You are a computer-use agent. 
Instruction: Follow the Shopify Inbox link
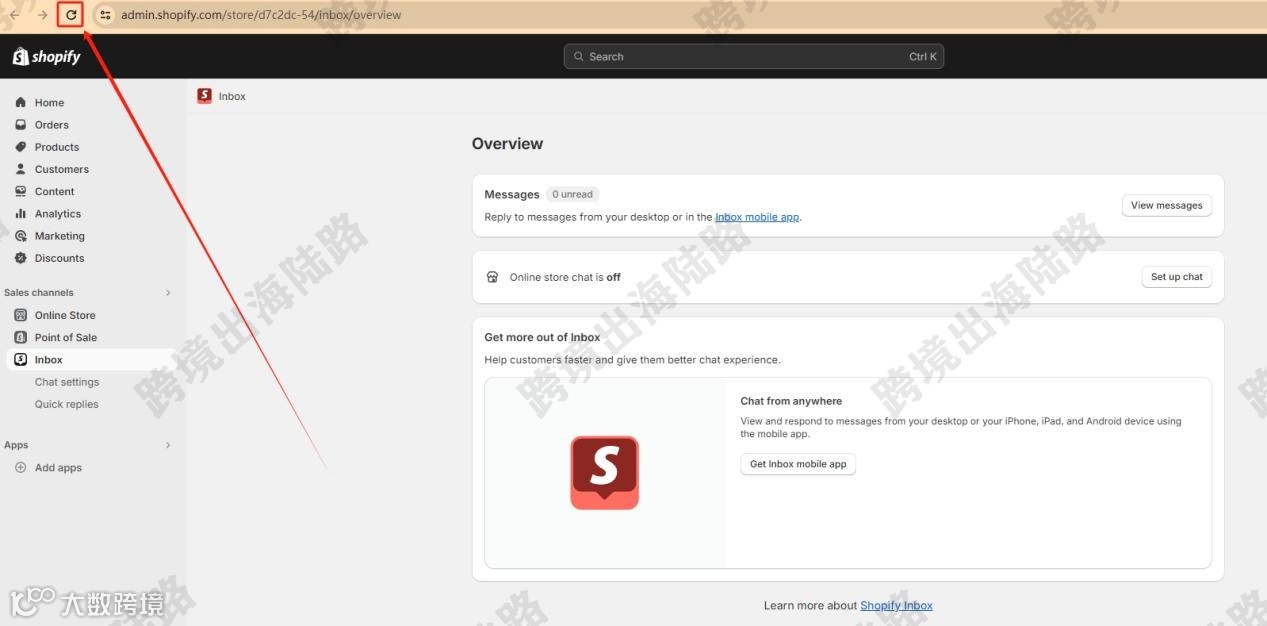pos(896,605)
